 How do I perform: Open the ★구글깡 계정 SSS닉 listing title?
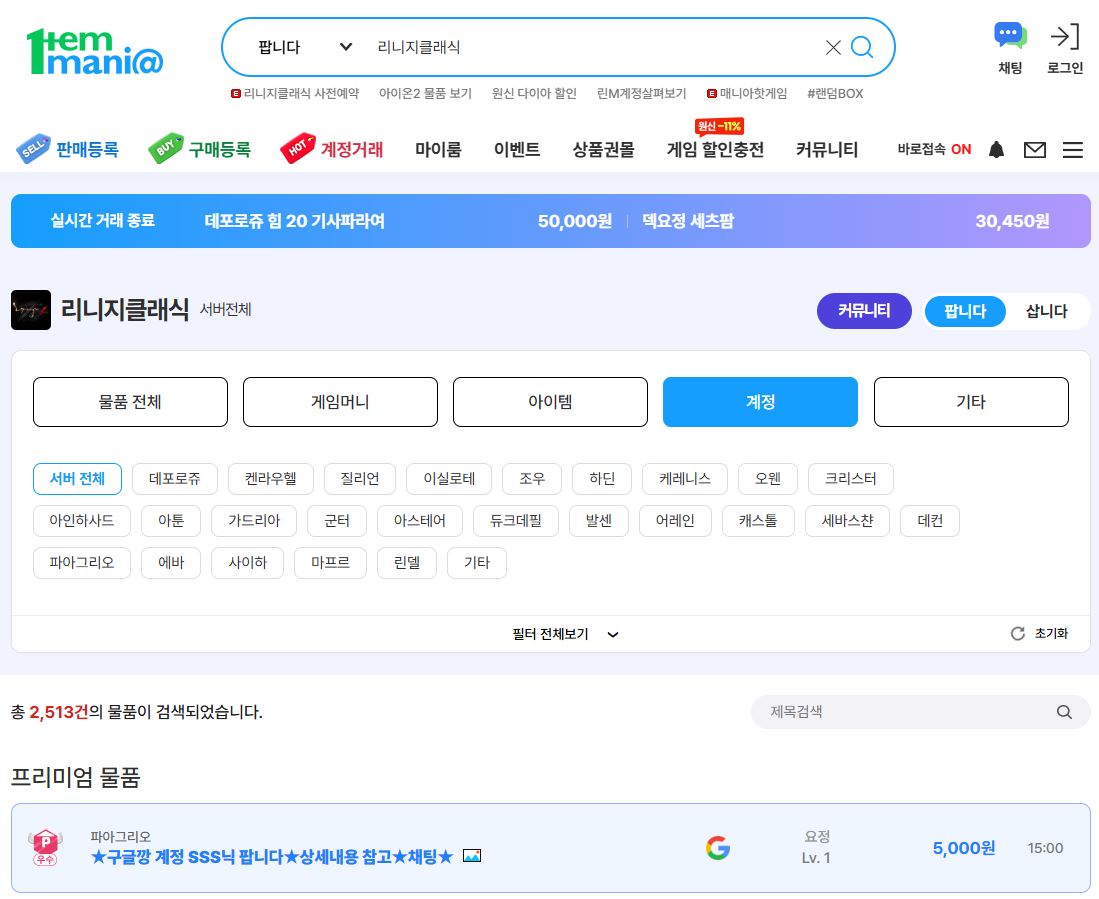272,857
